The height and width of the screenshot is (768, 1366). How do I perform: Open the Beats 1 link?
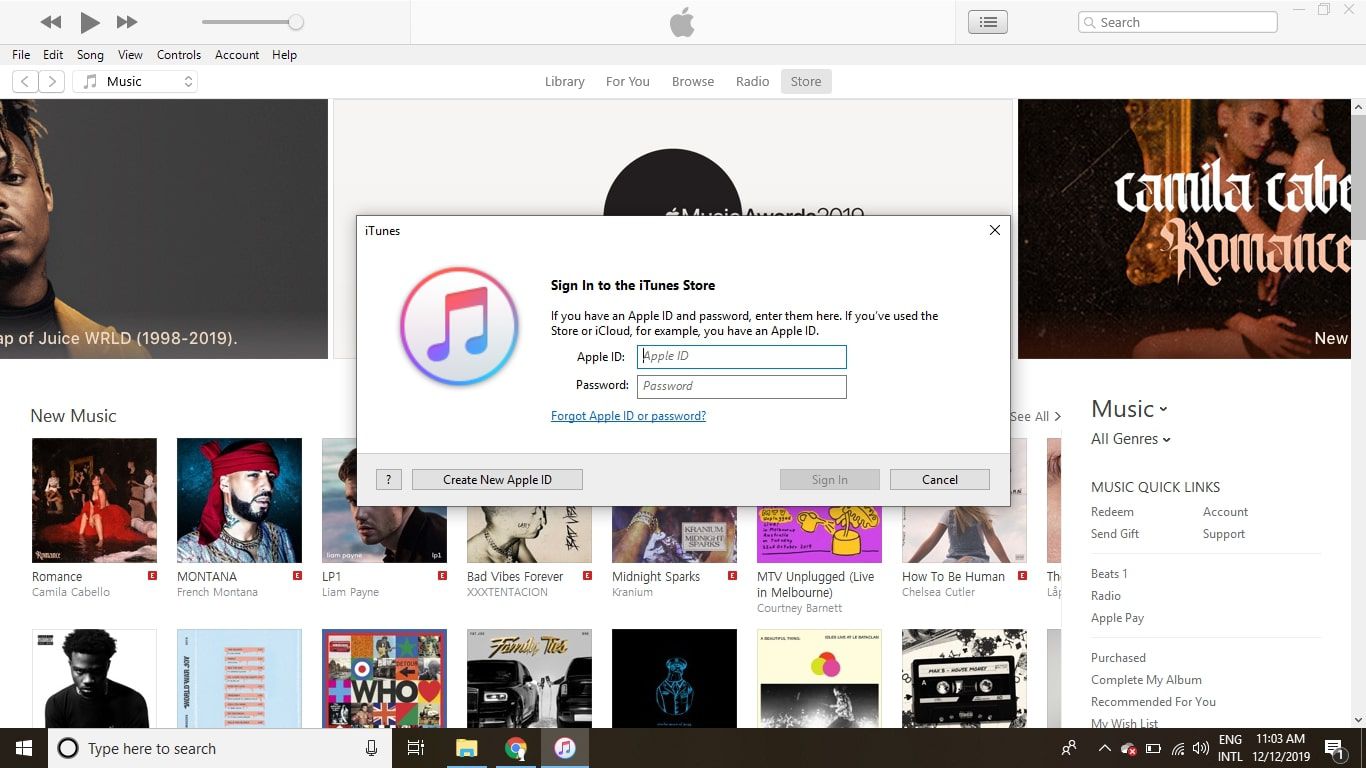coord(1109,574)
